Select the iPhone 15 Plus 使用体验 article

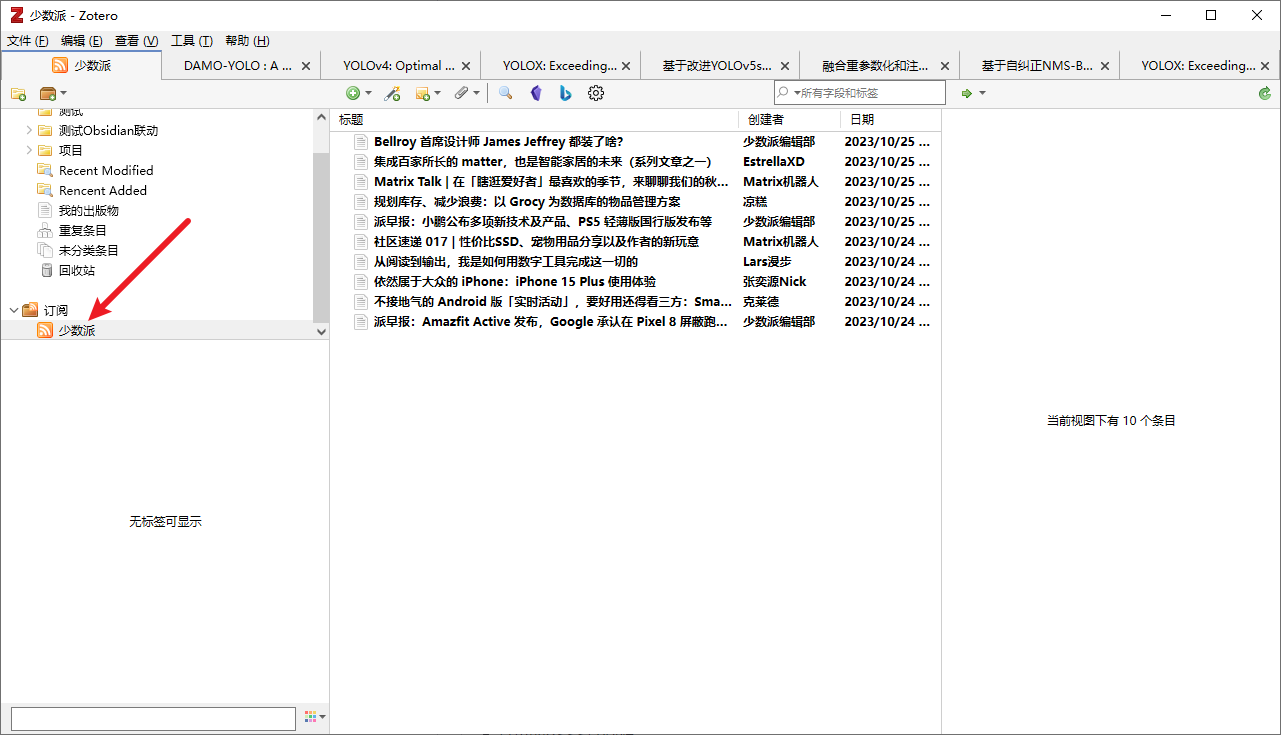click(x=635, y=281)
